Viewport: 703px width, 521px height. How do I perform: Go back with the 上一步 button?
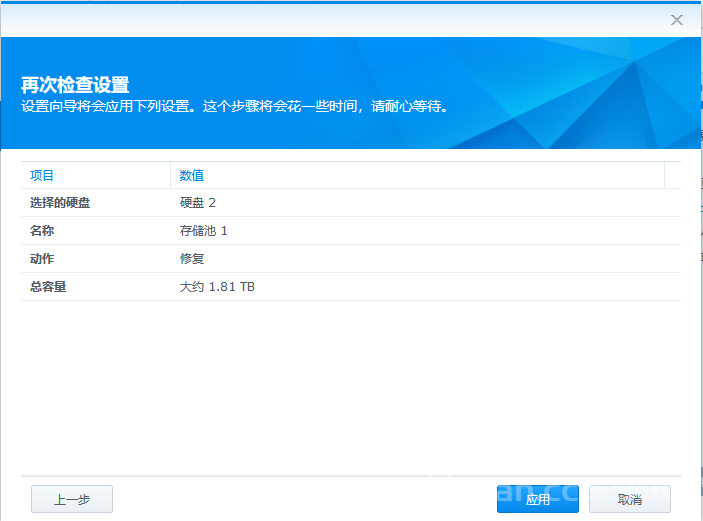[x=72, y=499]
